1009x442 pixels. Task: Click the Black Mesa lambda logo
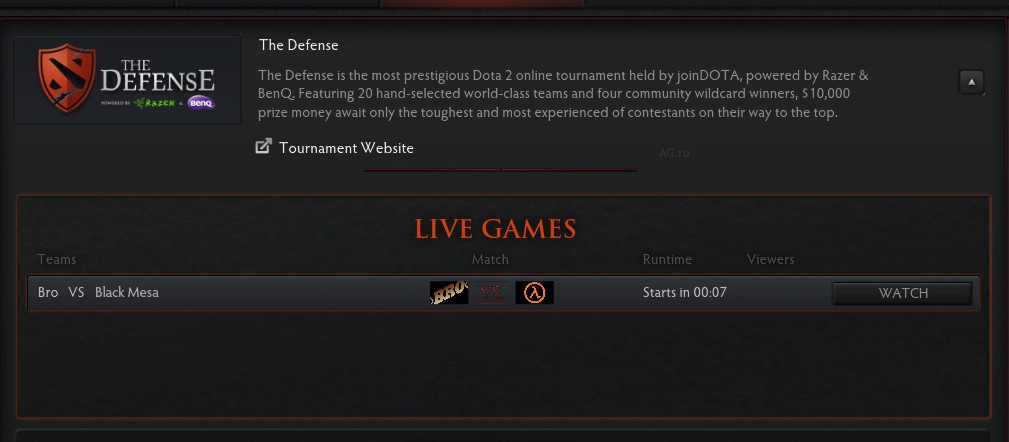point(534,293)
